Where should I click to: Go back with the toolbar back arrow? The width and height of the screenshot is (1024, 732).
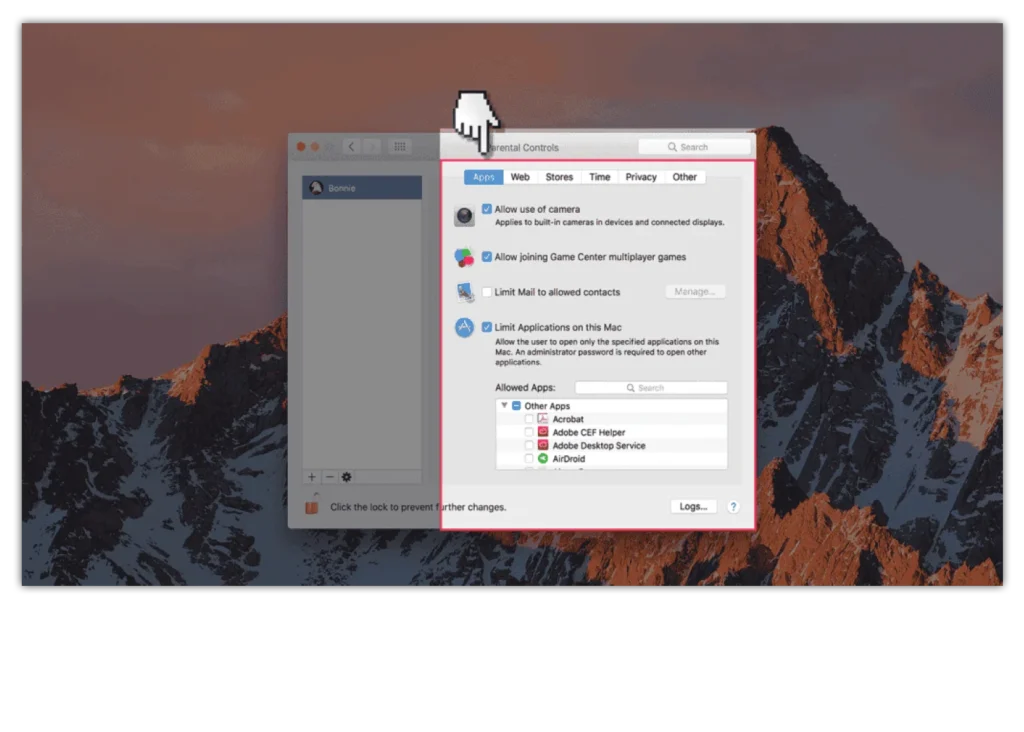tap(351, 147)
